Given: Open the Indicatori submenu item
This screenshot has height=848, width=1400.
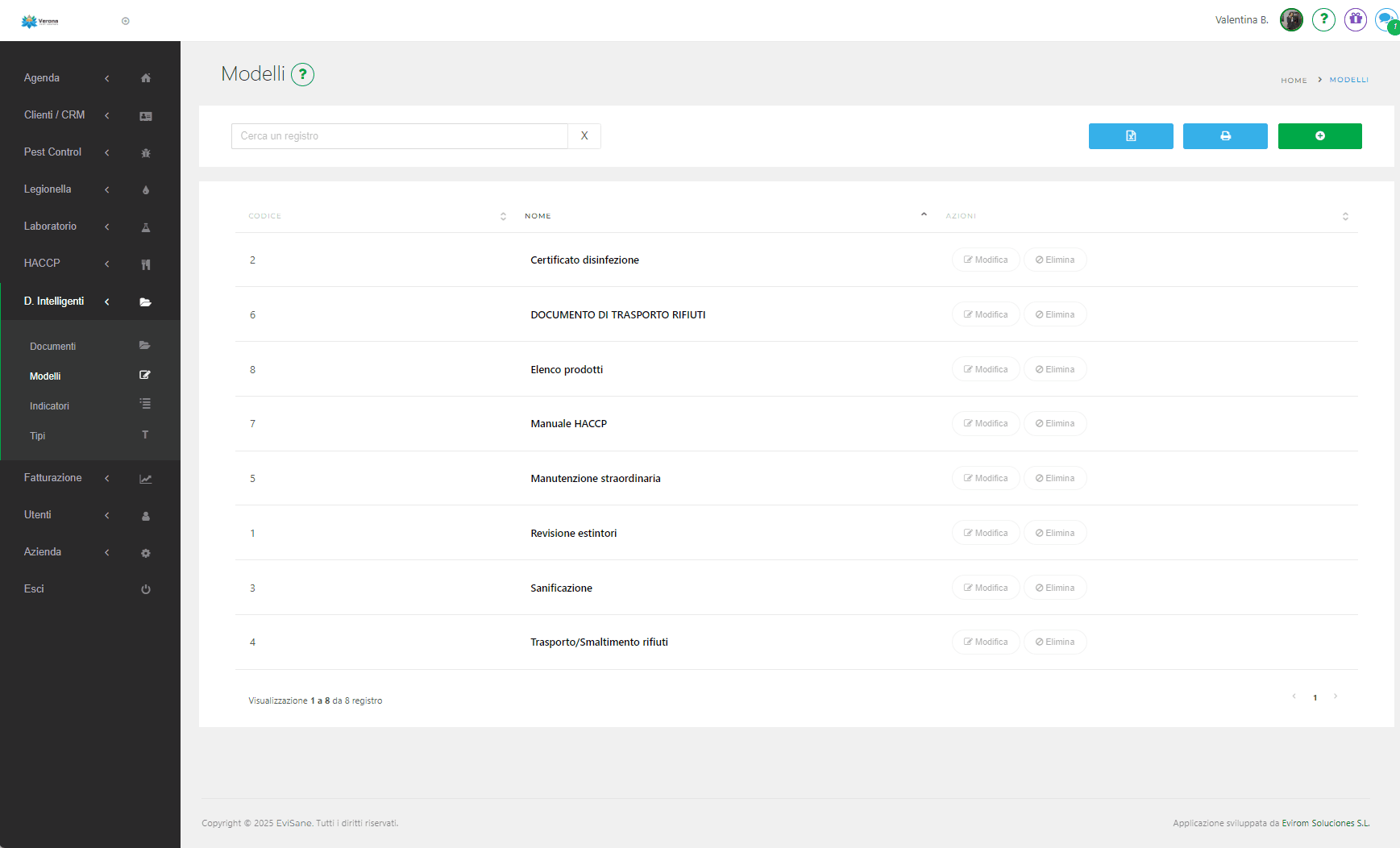Looking at the screenshot, I should [x=50, y=406].
